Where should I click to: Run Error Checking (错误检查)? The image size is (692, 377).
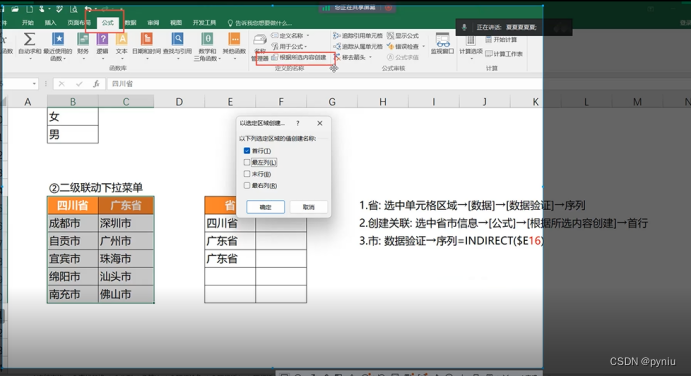(403, 46)
